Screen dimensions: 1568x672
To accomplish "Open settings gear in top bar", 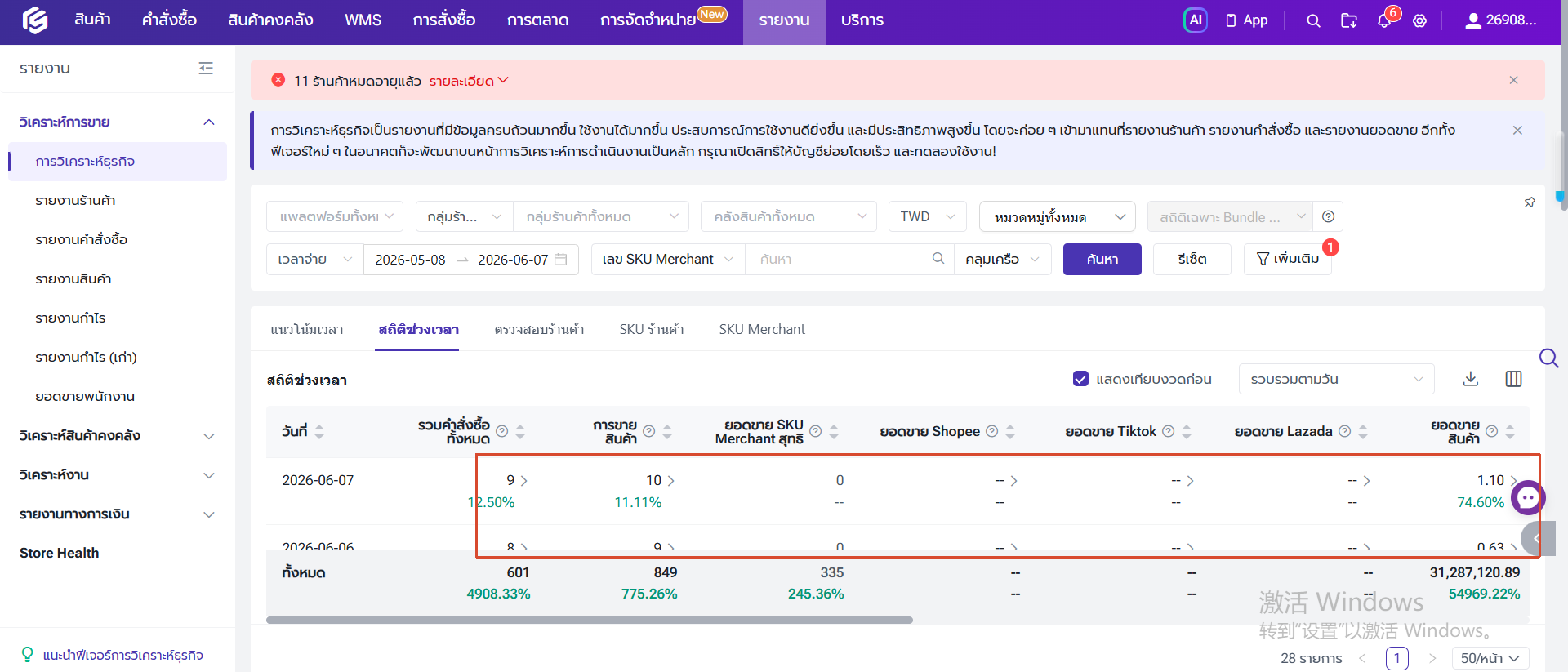I will pyautogui.click(x=1420, y=21).
